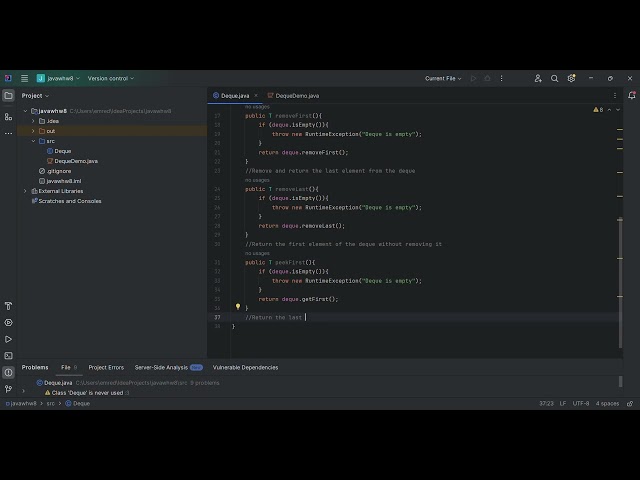
Task: Open the javawhw8 project dropdown
Action: click(58, 78)
